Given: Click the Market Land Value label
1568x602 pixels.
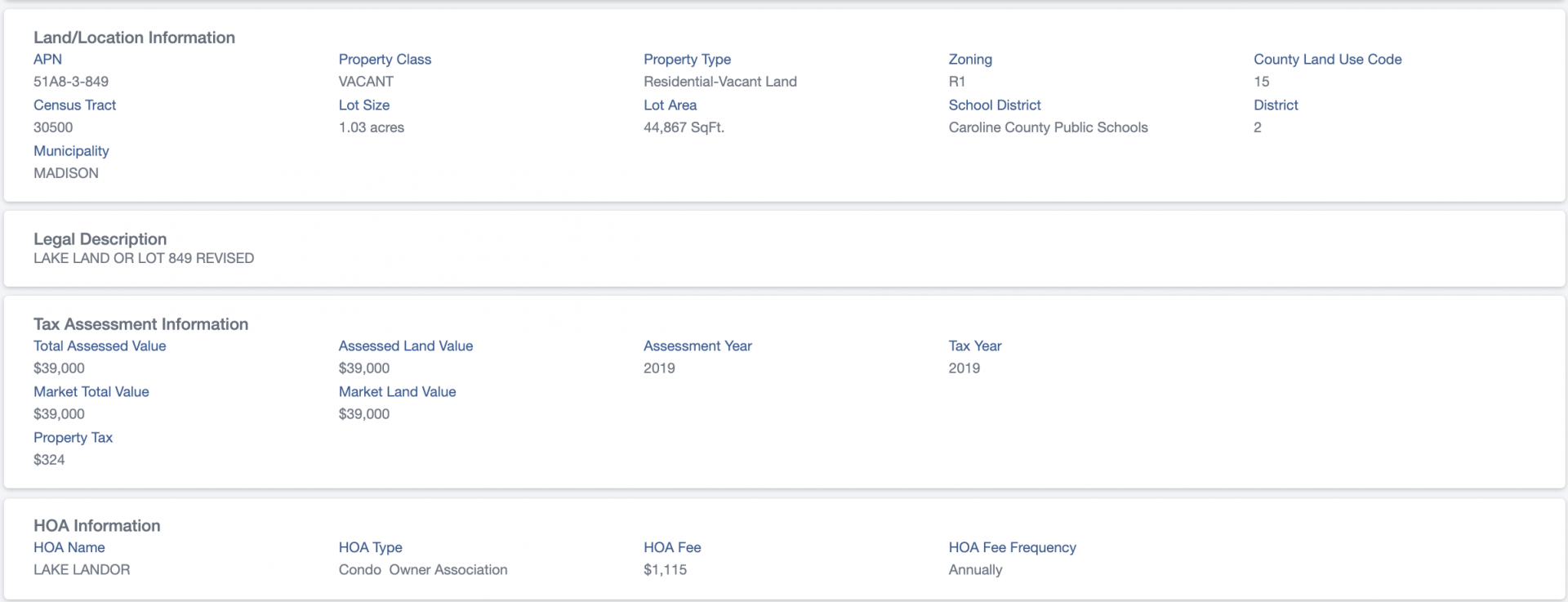Looking at the screenshot, I should click(x=397, y=392).
